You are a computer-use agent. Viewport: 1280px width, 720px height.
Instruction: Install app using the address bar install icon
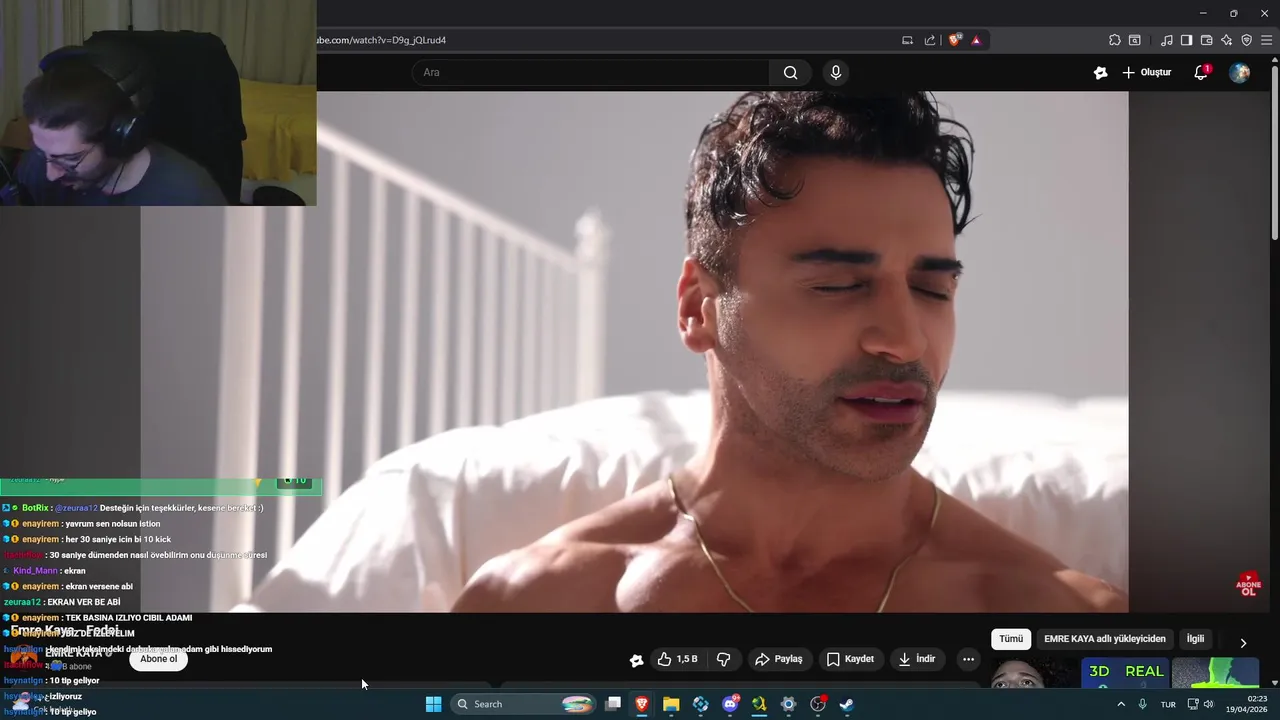point(907,40)
